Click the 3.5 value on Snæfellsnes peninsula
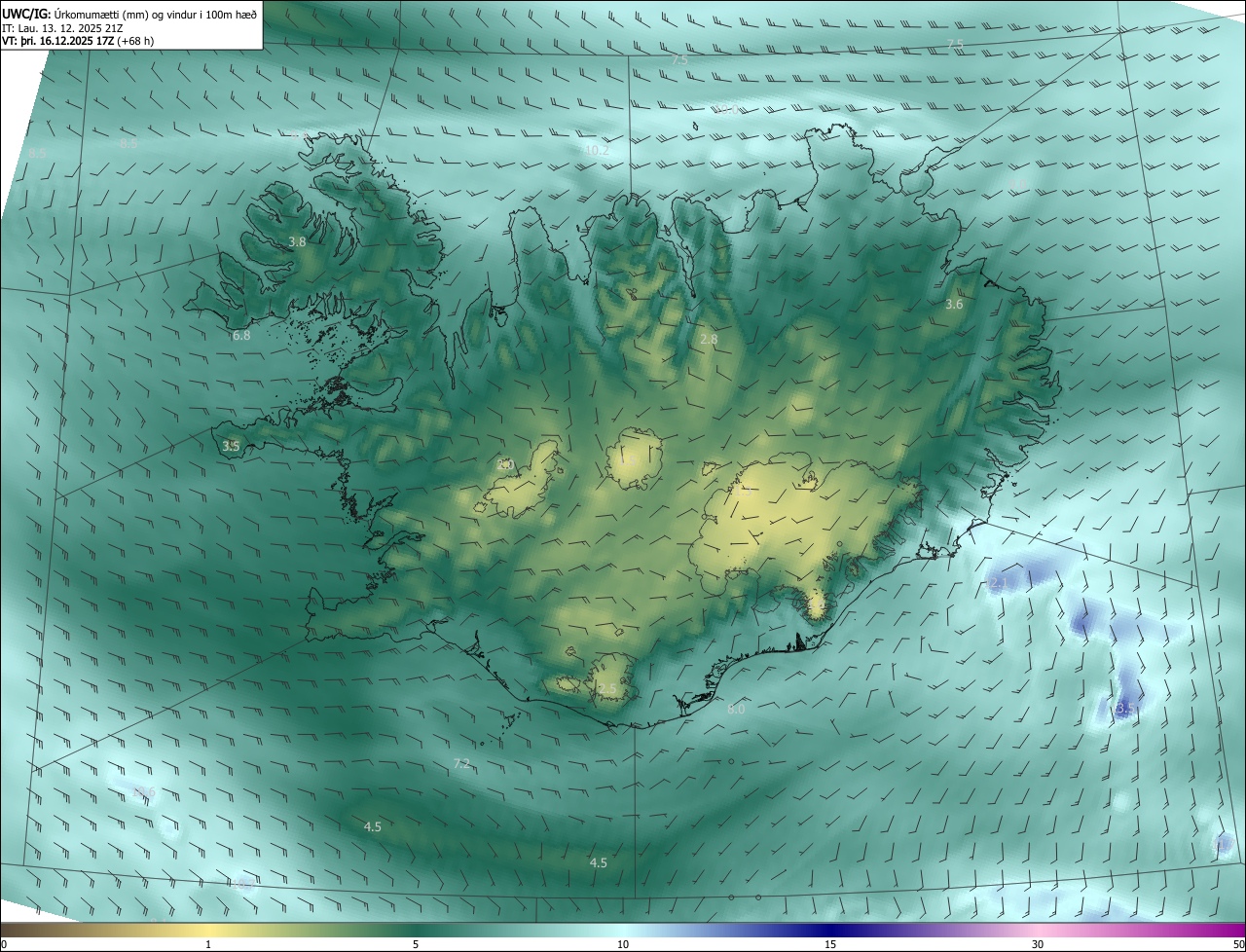The height and width of the screenshot is (952, 1246). pos(231,446)
